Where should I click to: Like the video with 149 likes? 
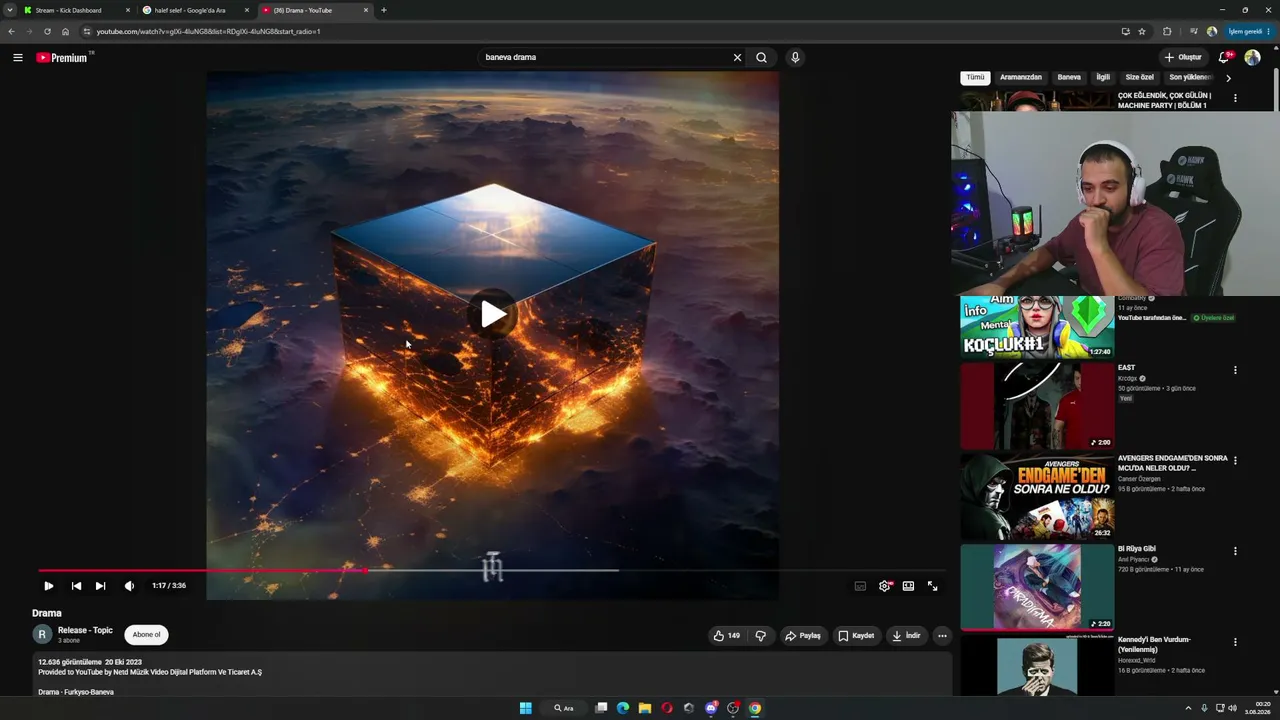tap(727, 635)
